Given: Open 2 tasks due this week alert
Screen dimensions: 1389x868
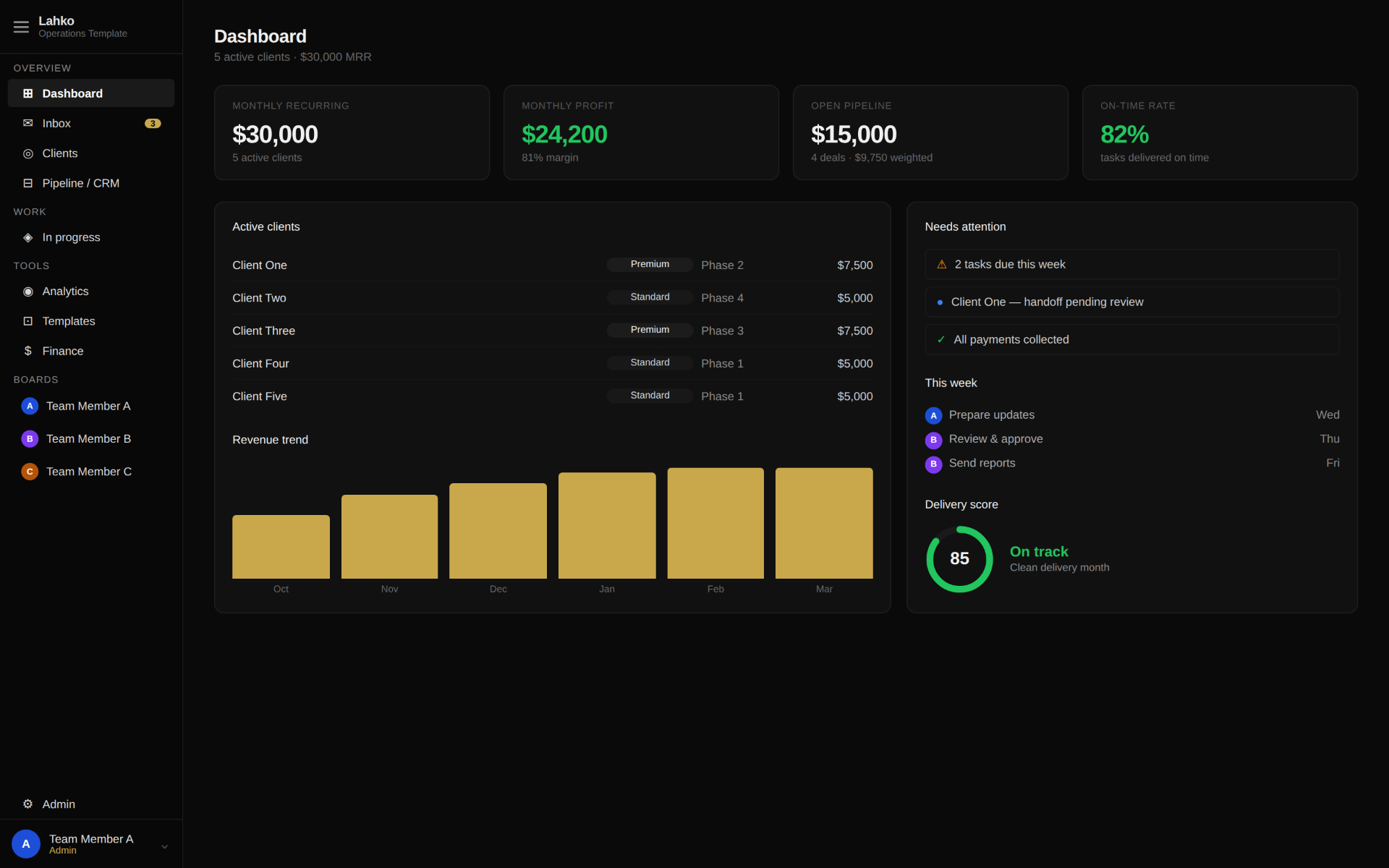Looking at the screenshot, I should pos(1131,265).
